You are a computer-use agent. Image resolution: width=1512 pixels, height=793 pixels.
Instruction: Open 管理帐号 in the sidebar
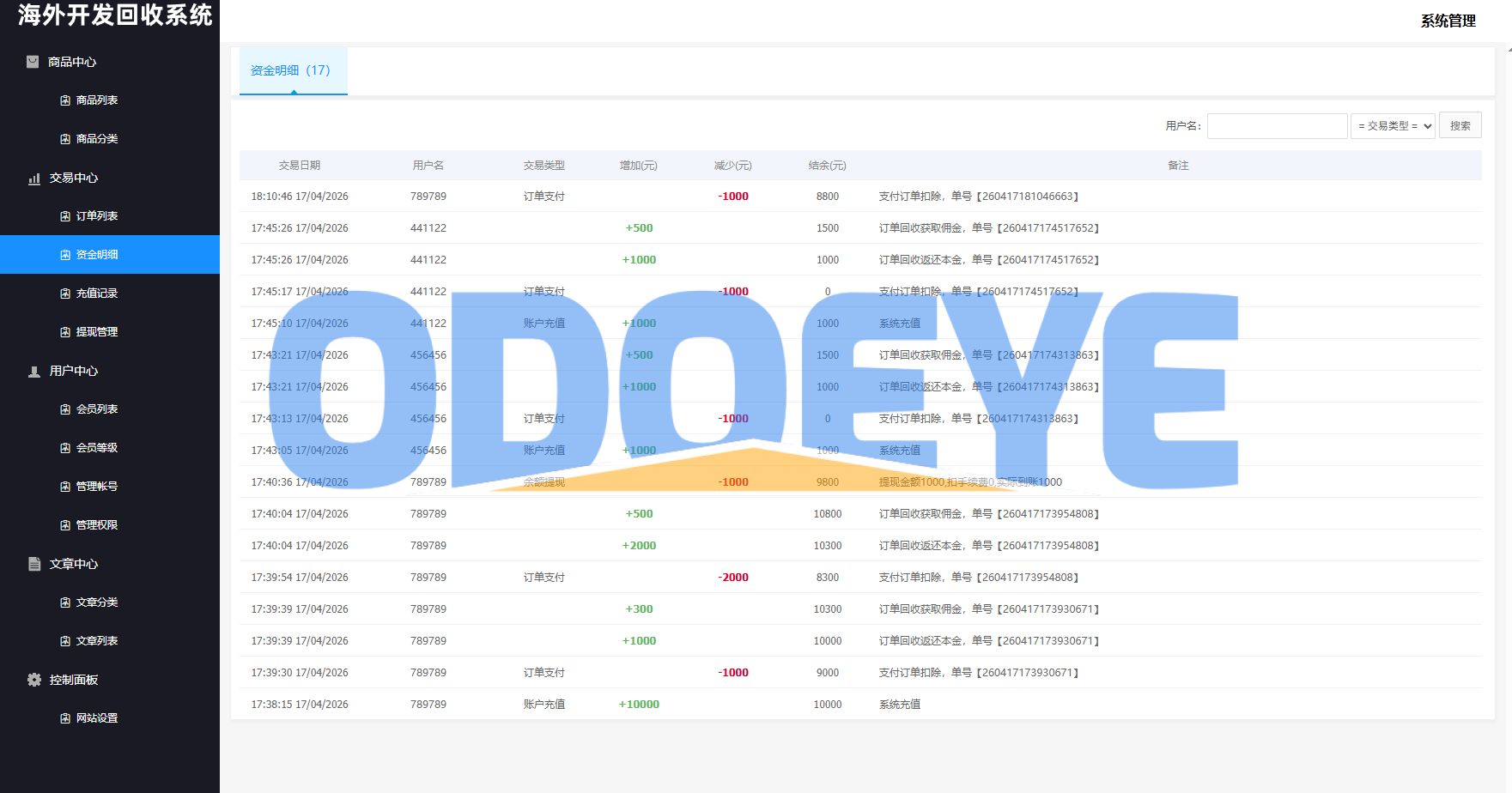click(97, 487)
